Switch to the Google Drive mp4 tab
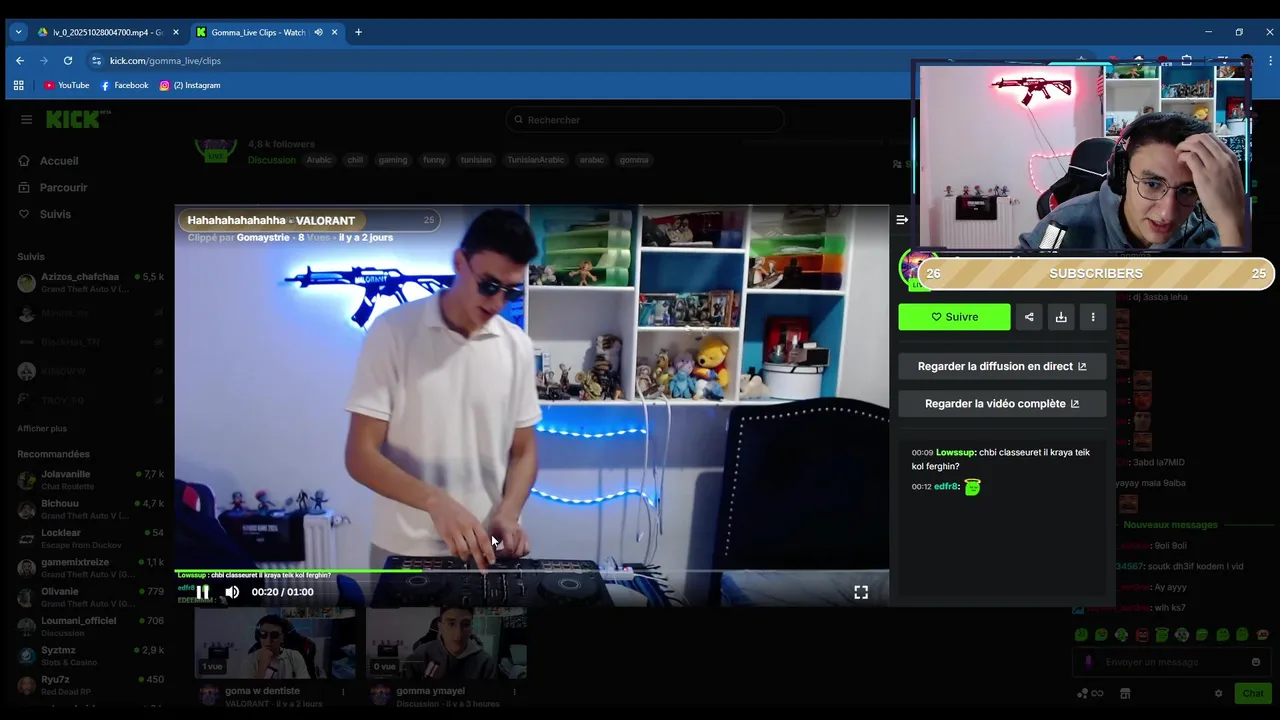 click(x=108, y=32)
